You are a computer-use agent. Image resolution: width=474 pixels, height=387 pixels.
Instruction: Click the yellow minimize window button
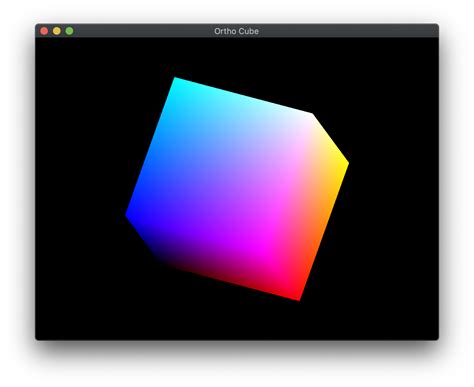57,31
